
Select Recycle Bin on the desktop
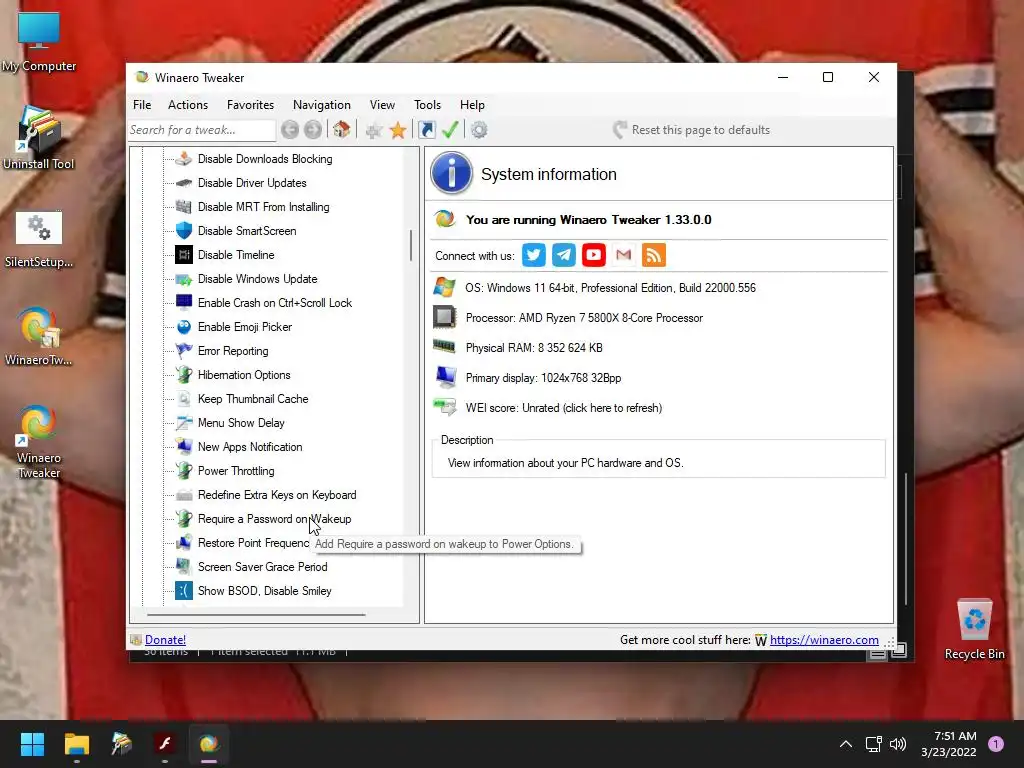tap(974, 628)
